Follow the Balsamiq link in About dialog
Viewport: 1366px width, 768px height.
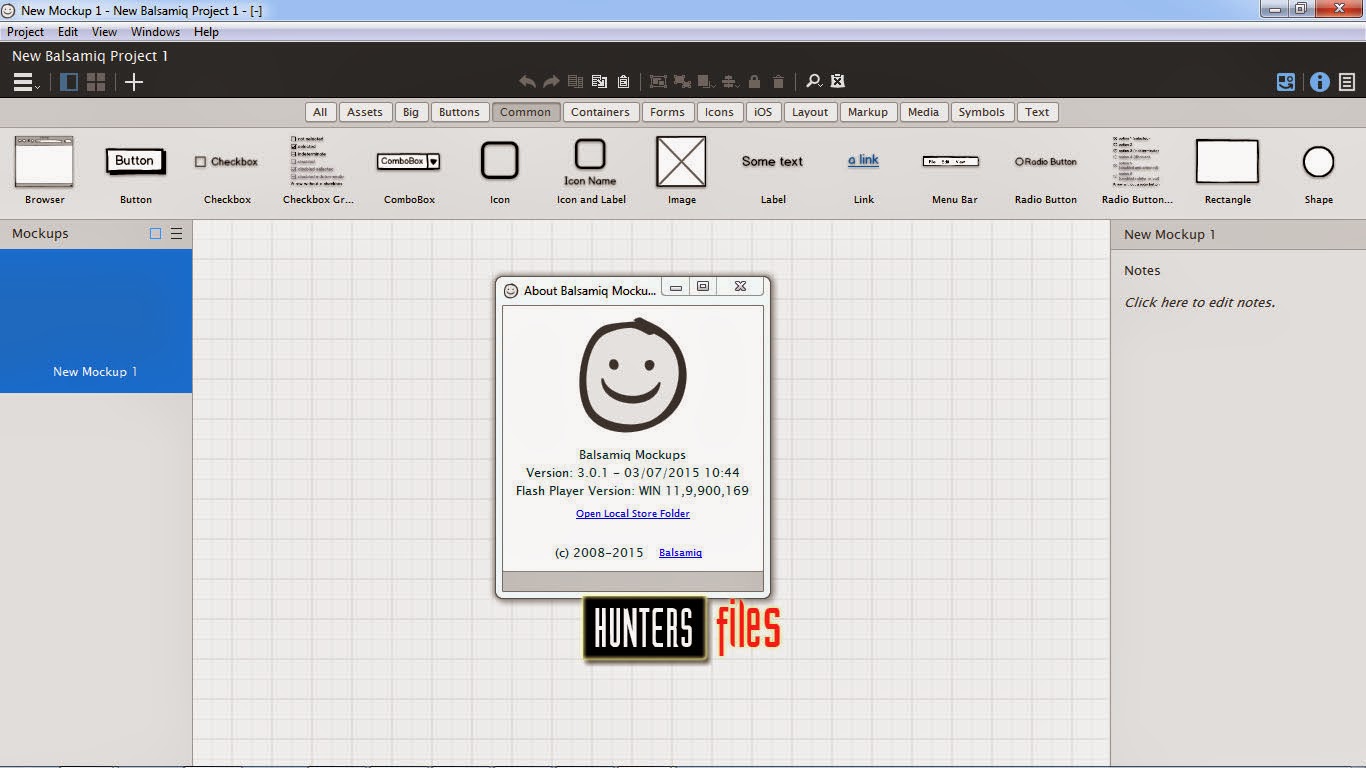pos(680,553)
